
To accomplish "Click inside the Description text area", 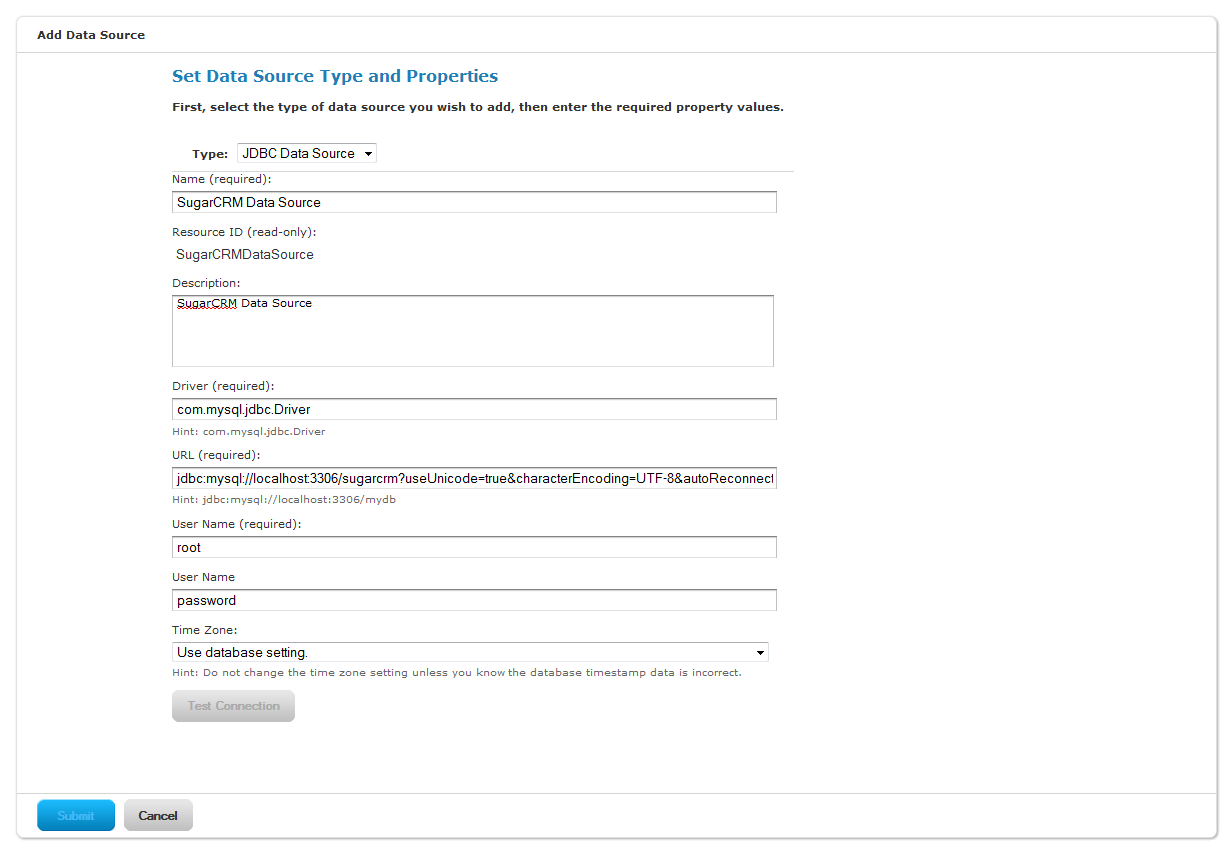I will [x=473, y=331].
